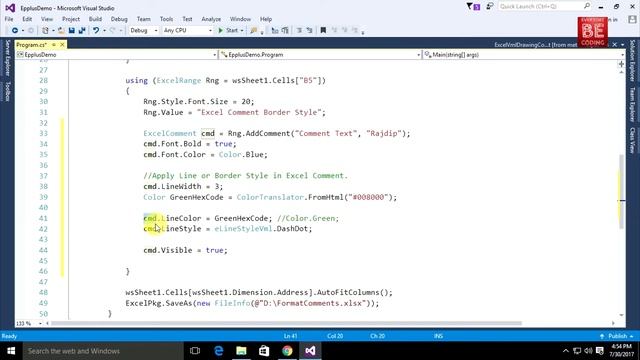Open Windows Start menu
The image size is (640, 360).
pyautogui.click(x=11, y=351)
